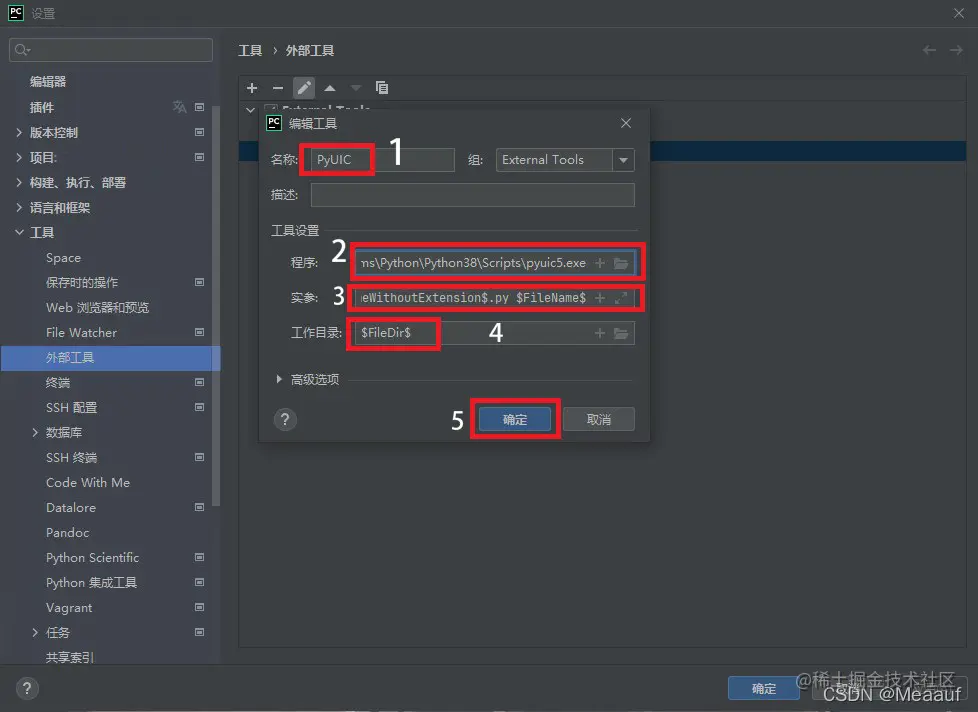Open Web 浏览器和预览 settings page
Viewport: 978px width, 712px height.
pyautogui.click(x=97, y=307)
